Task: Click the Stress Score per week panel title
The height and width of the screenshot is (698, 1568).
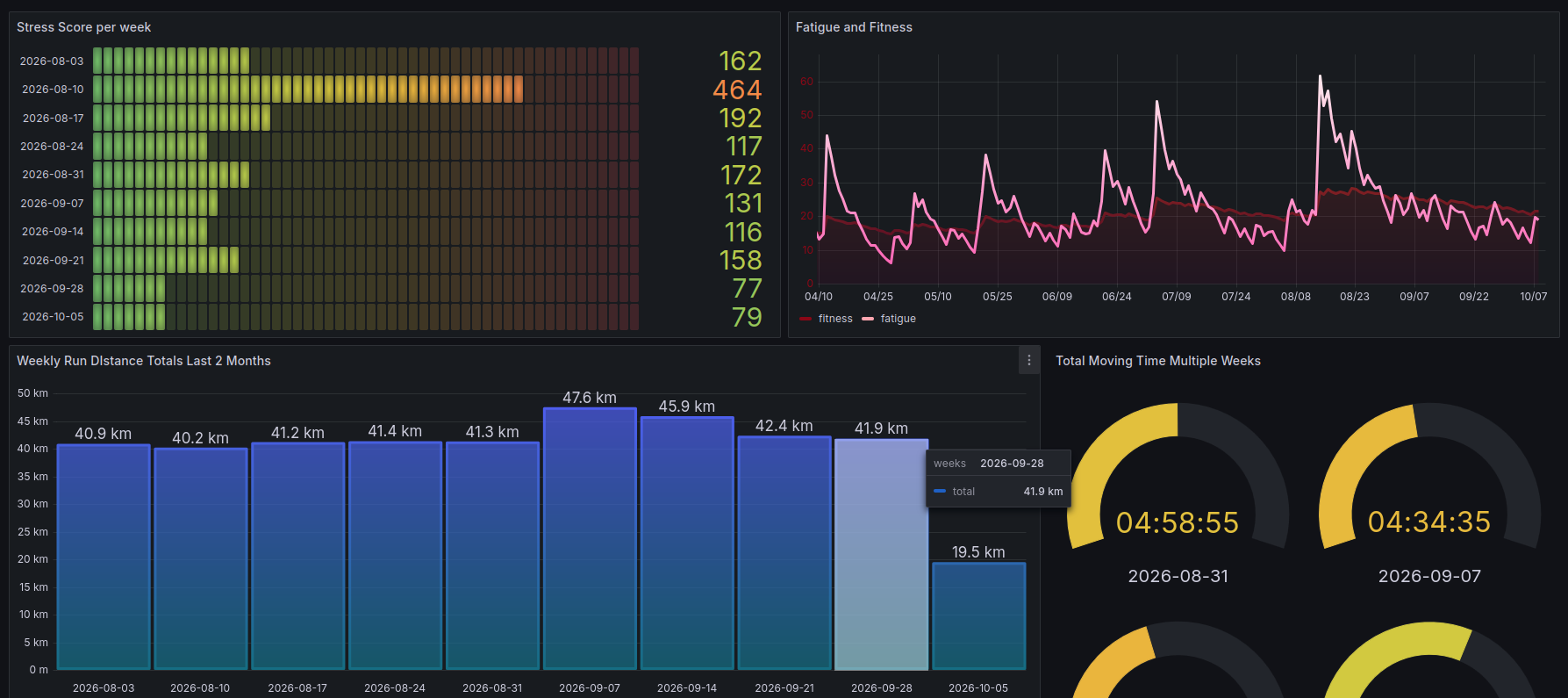Action: click(84, 27)
